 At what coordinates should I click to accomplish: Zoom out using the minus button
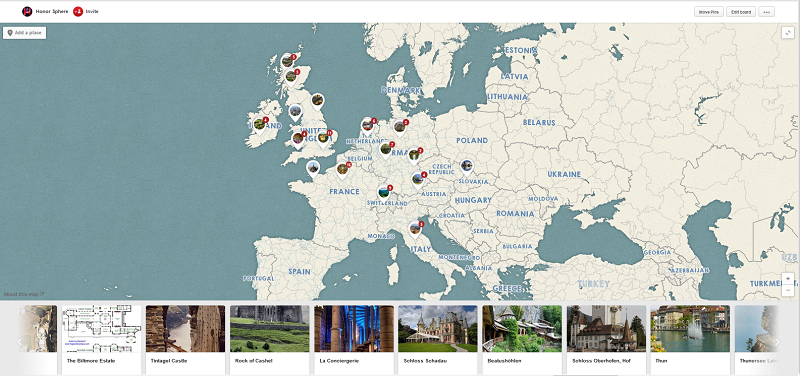coord(788,290)
